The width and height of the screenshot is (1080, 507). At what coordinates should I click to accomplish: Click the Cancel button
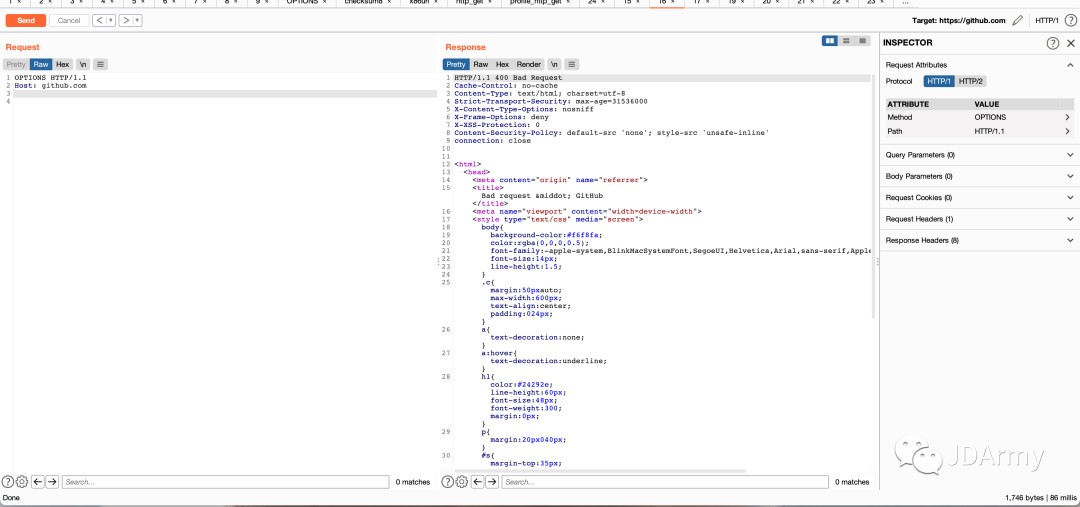69,21
